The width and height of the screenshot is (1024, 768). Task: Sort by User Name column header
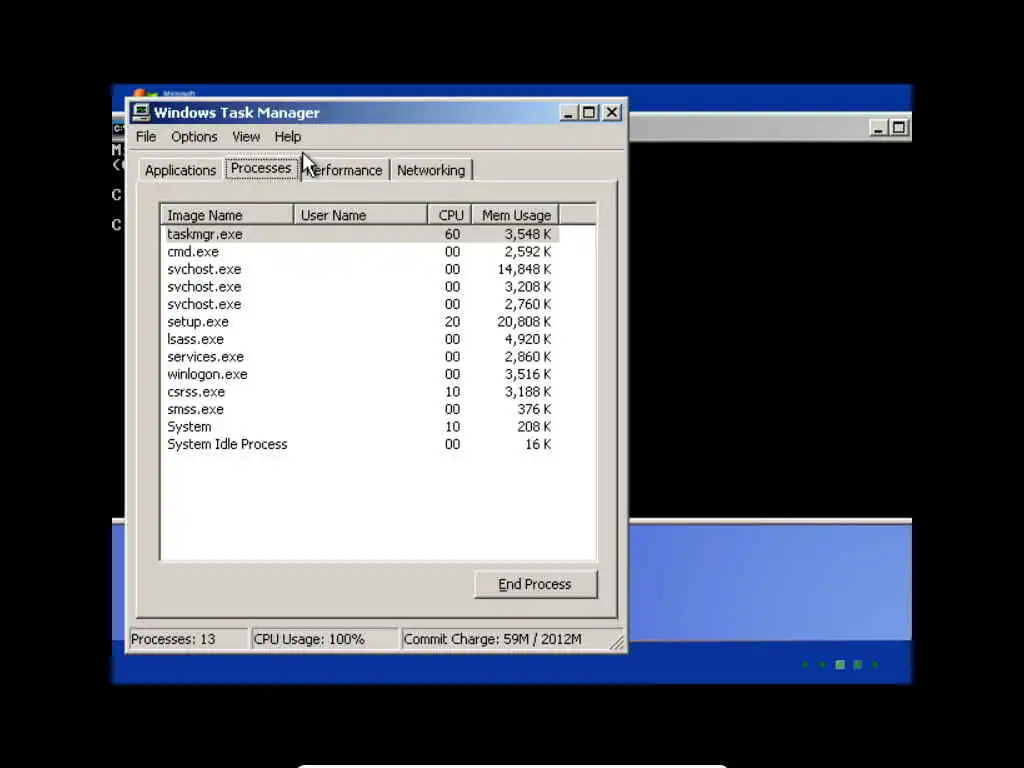pos(360,215)
